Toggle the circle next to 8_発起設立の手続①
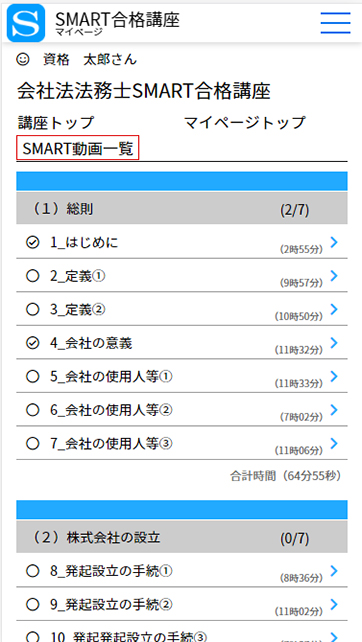The image size is (362, 642). 32,571
